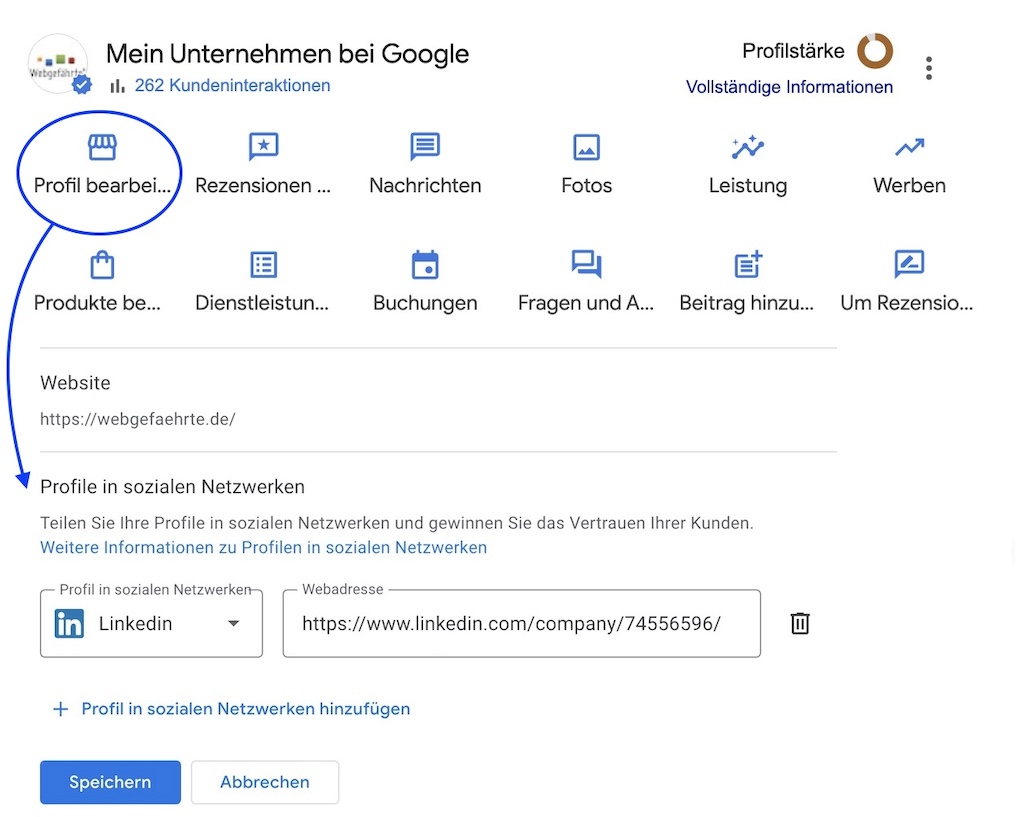Open Rezensionen star speech bubble icon
The height and width of the screenshot is (817, 1024).
263,147
